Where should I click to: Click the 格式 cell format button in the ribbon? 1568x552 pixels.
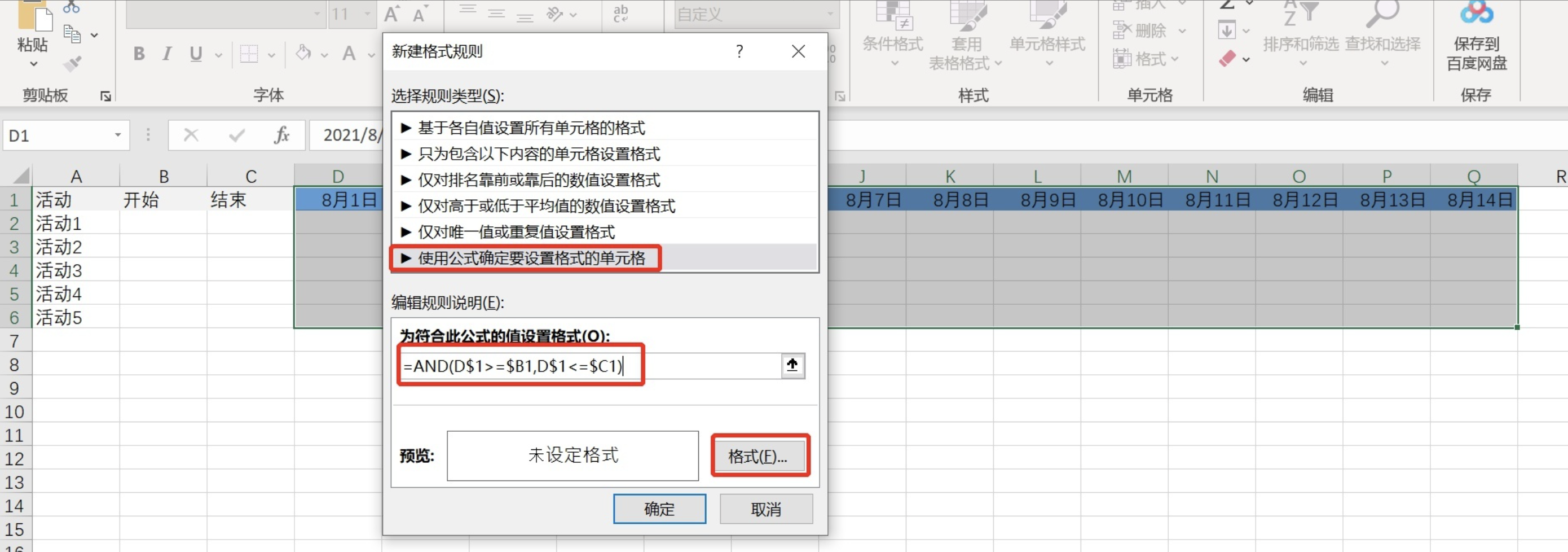click(1146, 59)
